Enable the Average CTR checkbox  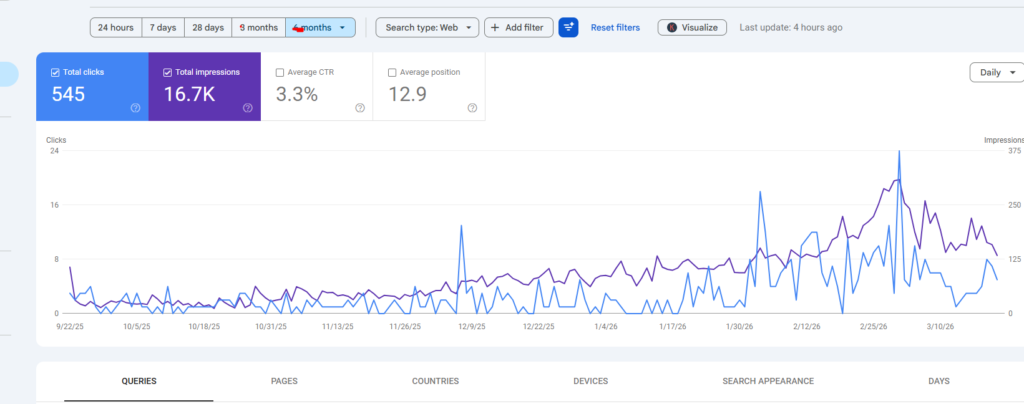(x=280, y=72)
